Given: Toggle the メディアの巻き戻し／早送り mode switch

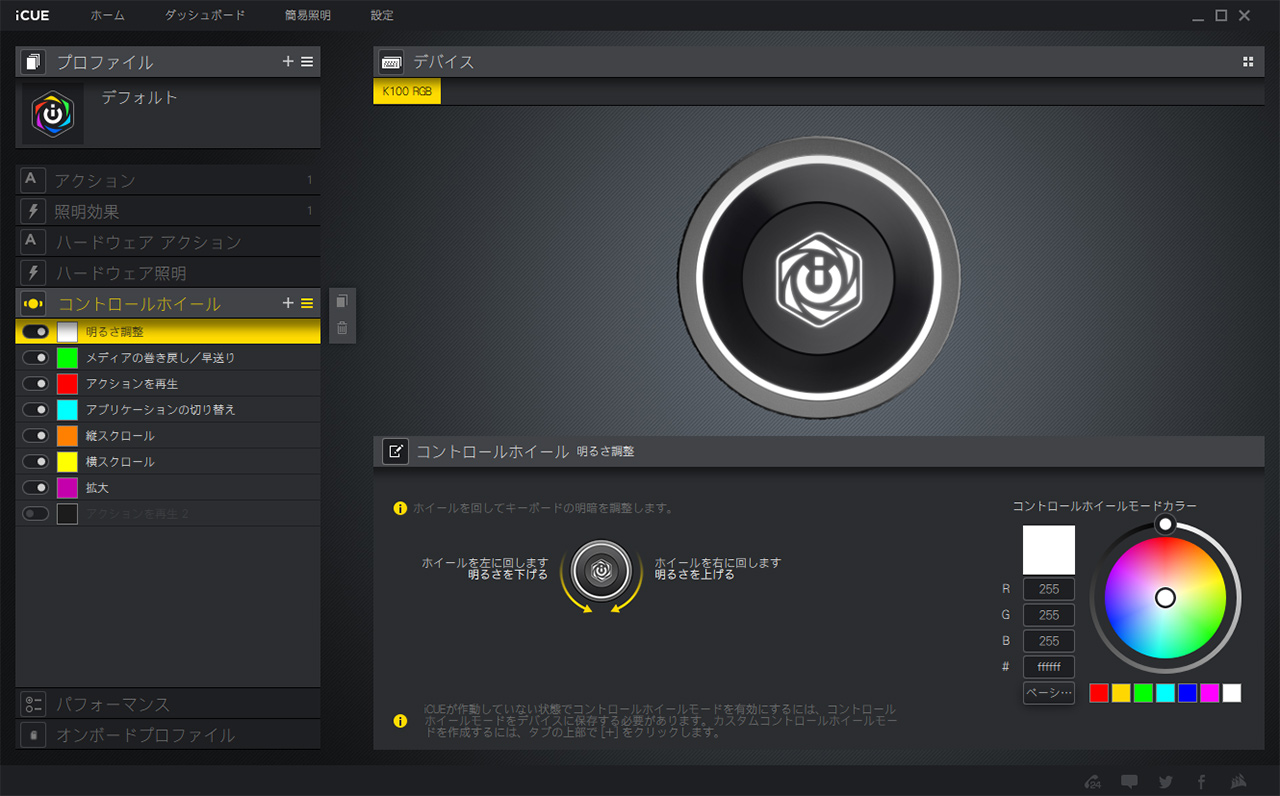Looking at the screenshot, I should tap(36, 358).
